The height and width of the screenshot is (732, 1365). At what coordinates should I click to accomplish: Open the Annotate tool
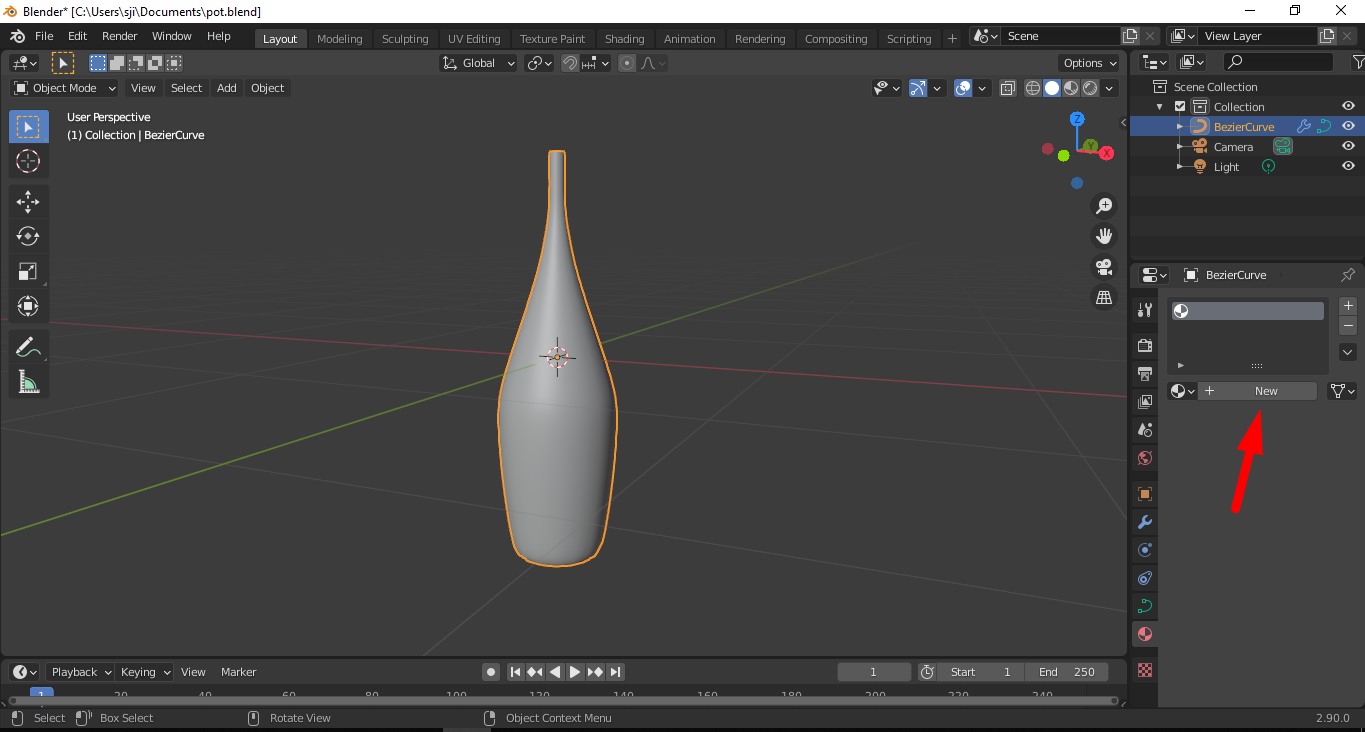tap(28, 346)
